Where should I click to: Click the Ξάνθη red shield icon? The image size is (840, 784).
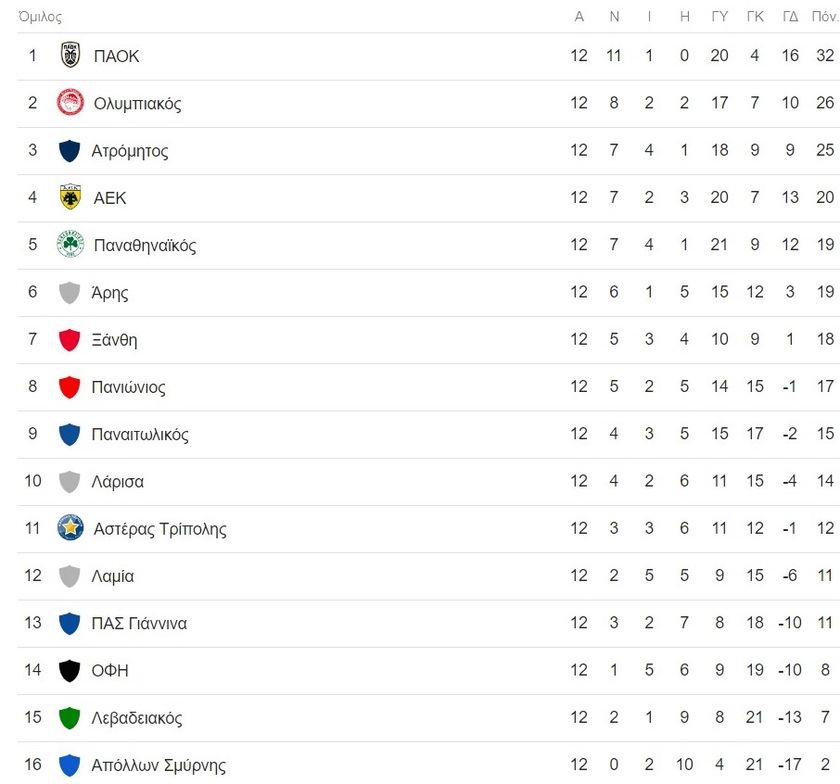pos(69,339)
